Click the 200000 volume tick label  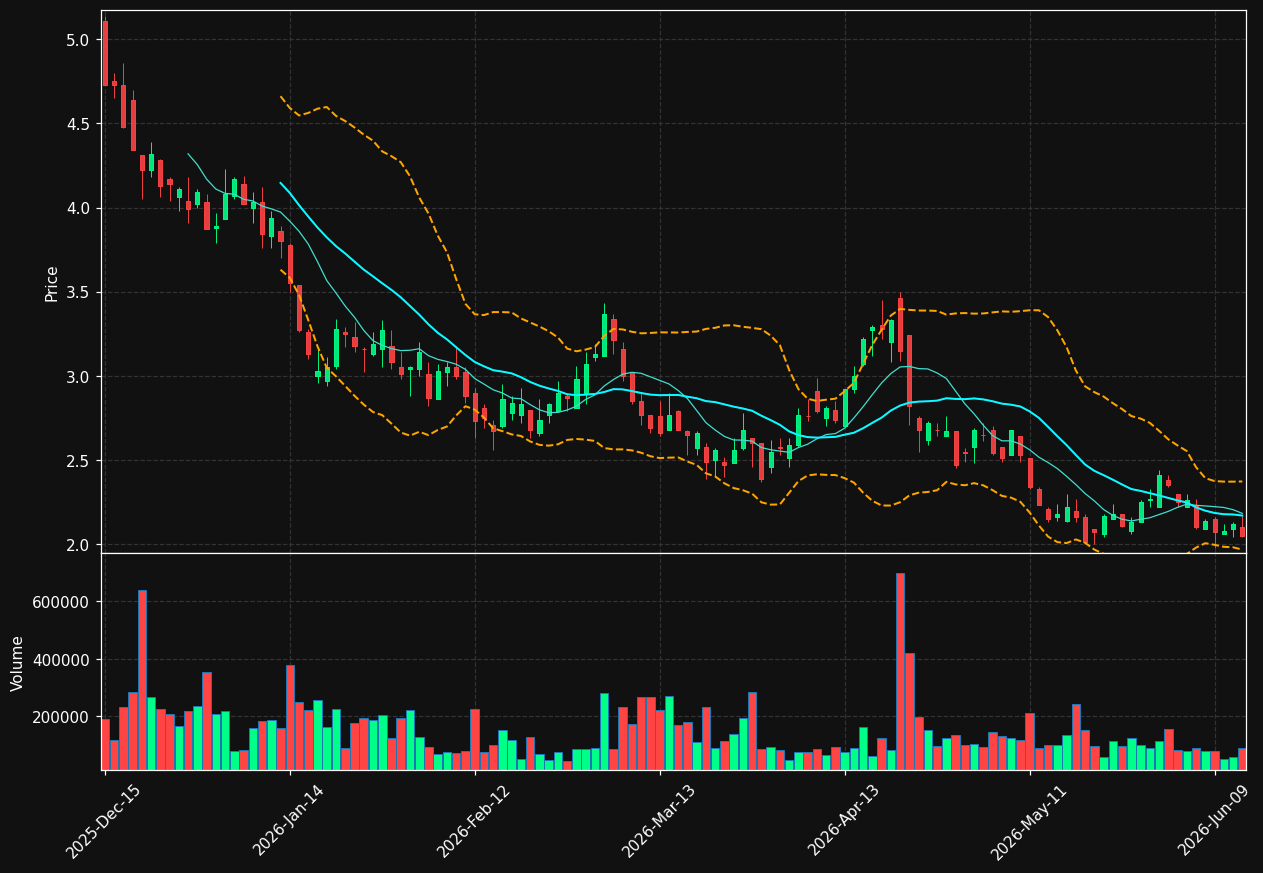62,717
